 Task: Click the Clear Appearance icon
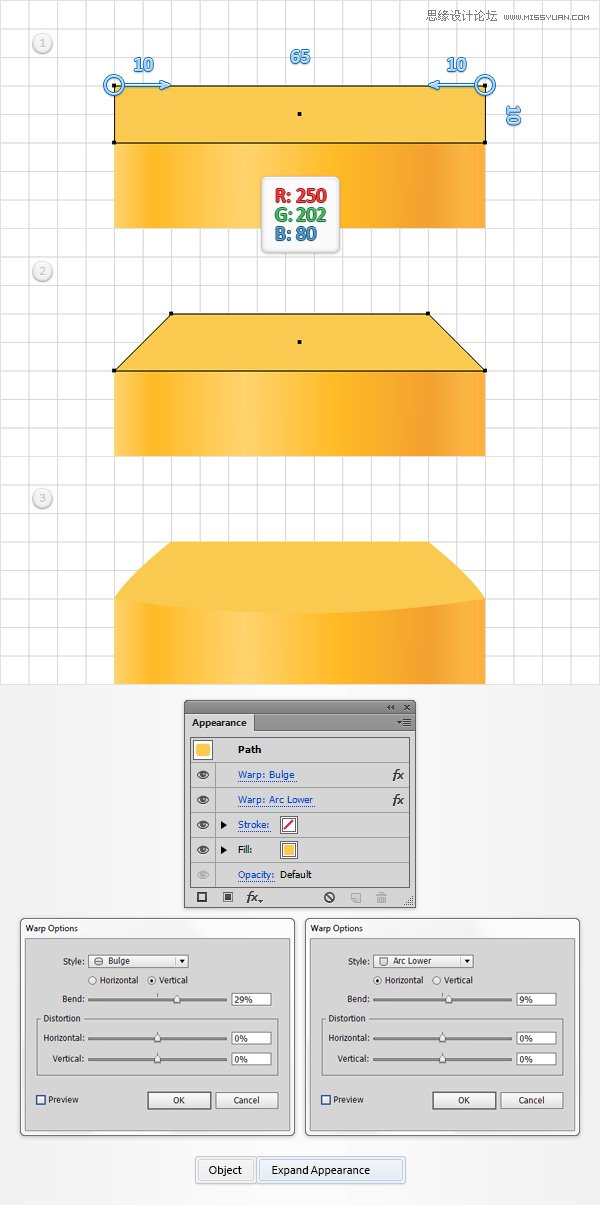tap(329, 898)
